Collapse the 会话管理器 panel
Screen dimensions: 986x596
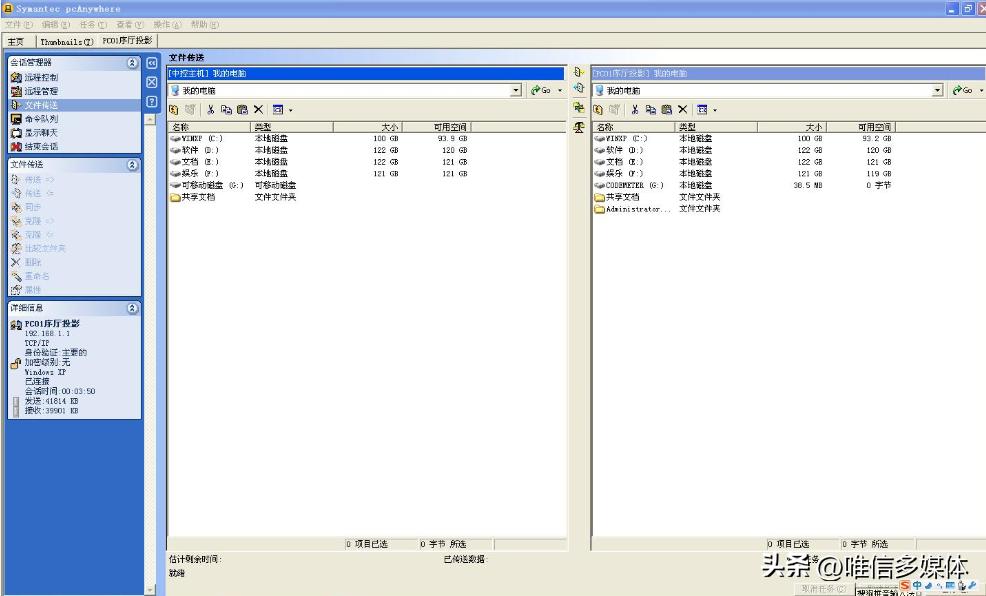133,63
